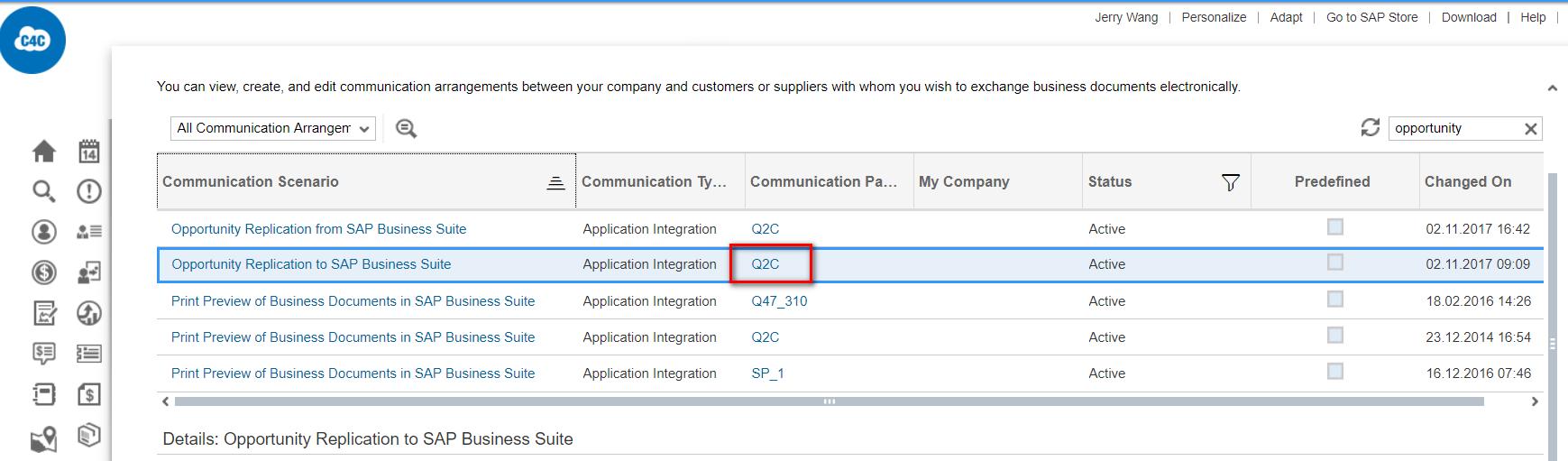Toggle Predefined checkbox for SP_1 row
The height and width of the screenshot is (461, 1568).
coord(1334,372)
